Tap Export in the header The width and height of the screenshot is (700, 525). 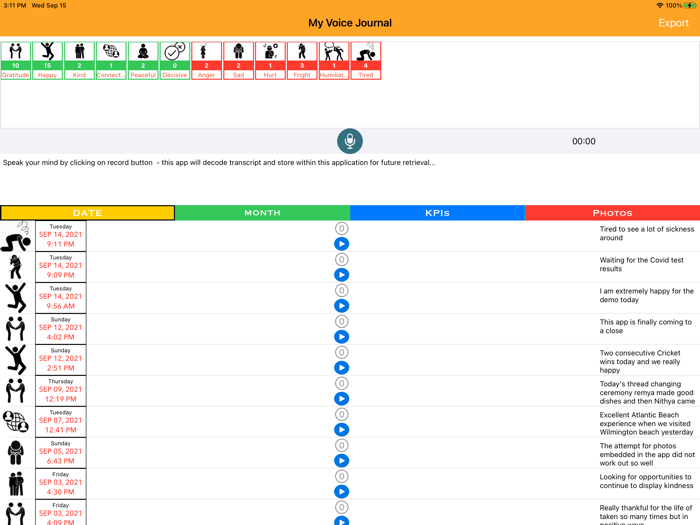(673, 23)
